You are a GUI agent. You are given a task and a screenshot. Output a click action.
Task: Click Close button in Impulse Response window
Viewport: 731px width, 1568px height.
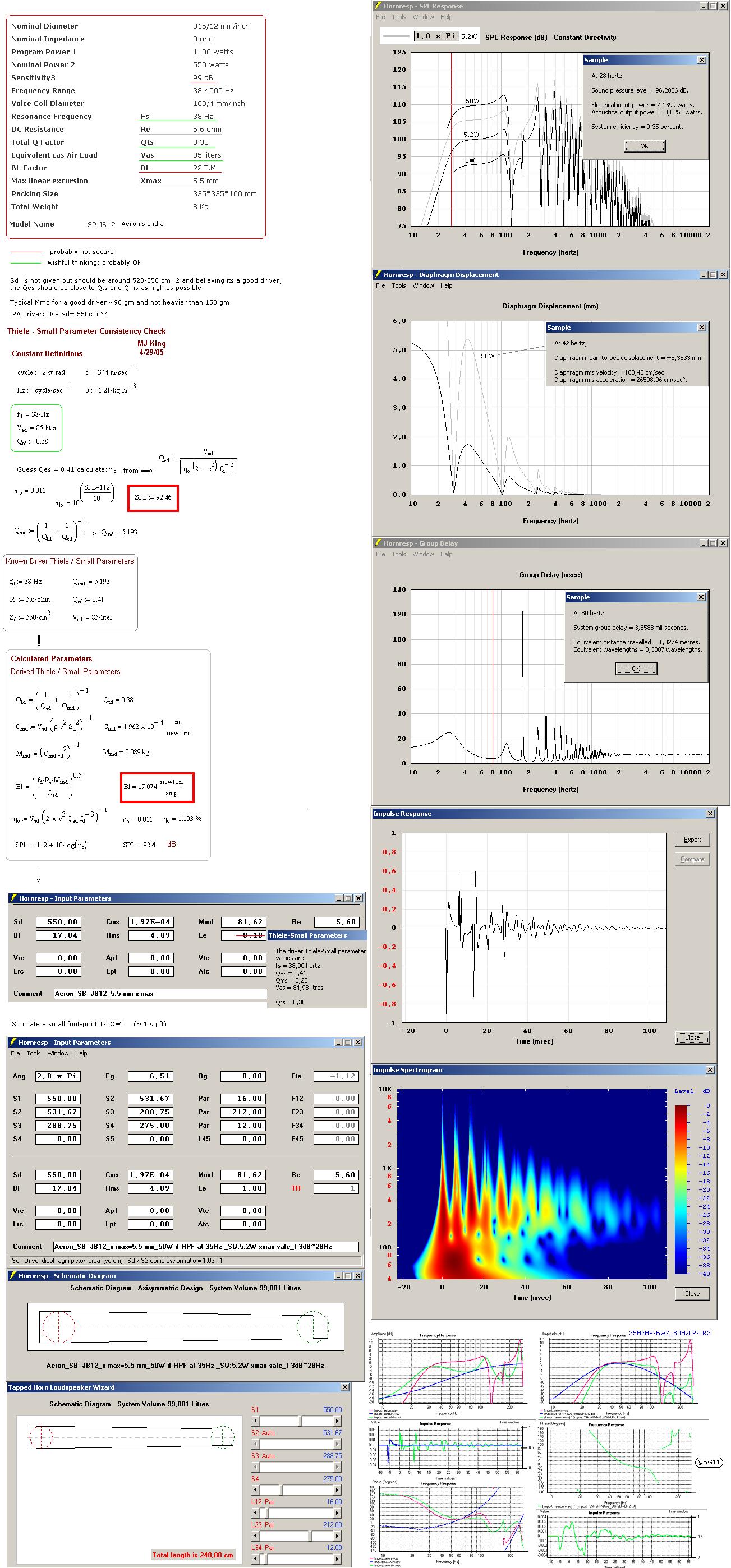click(692, 1037)
